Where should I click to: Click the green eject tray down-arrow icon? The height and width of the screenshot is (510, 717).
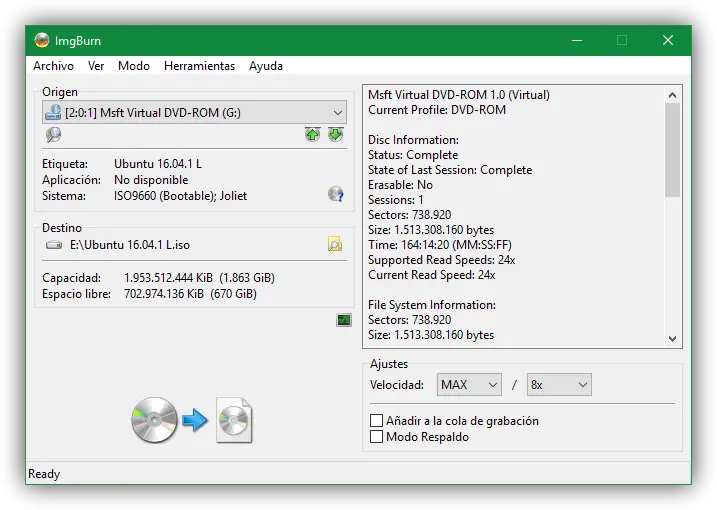pyautogui.click(x=336, y=134)
